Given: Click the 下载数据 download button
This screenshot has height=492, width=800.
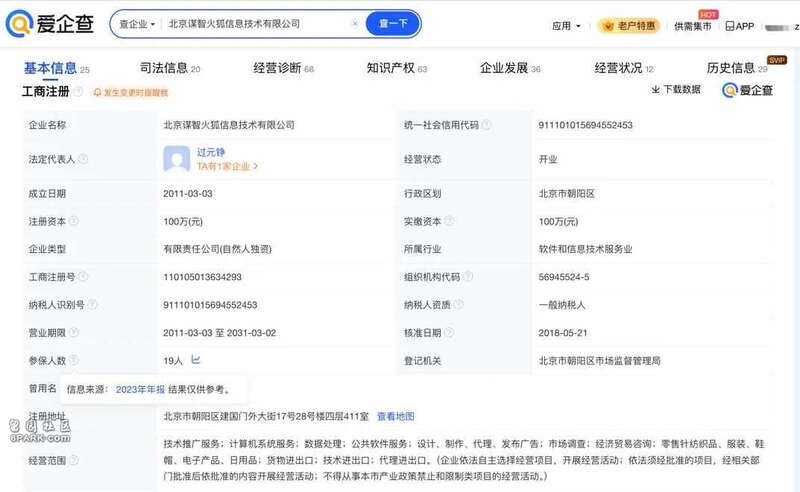Looking at the screenshot, I should point(676,90).
